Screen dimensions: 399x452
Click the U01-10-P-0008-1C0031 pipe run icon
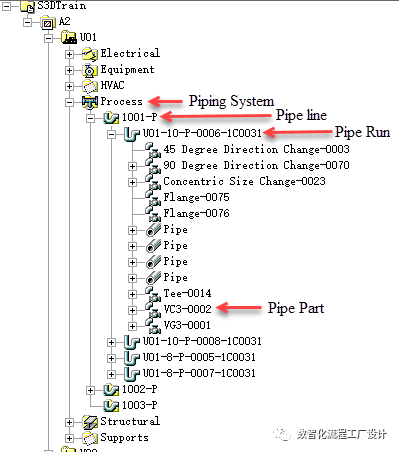pyautogui.click(x=132, y=342)
